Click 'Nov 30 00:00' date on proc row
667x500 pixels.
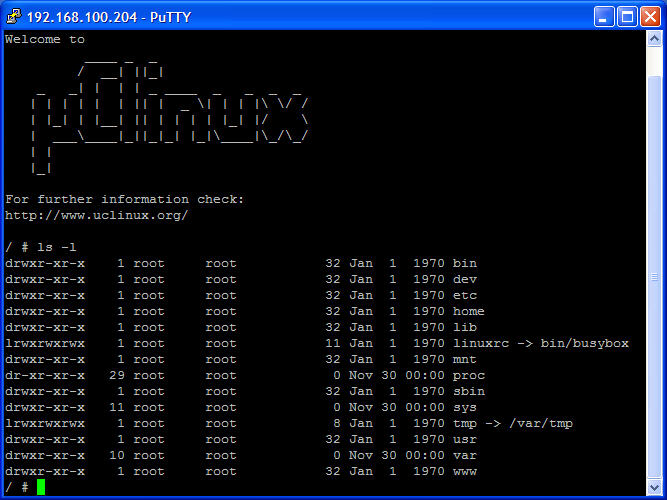tap(397, 376)
